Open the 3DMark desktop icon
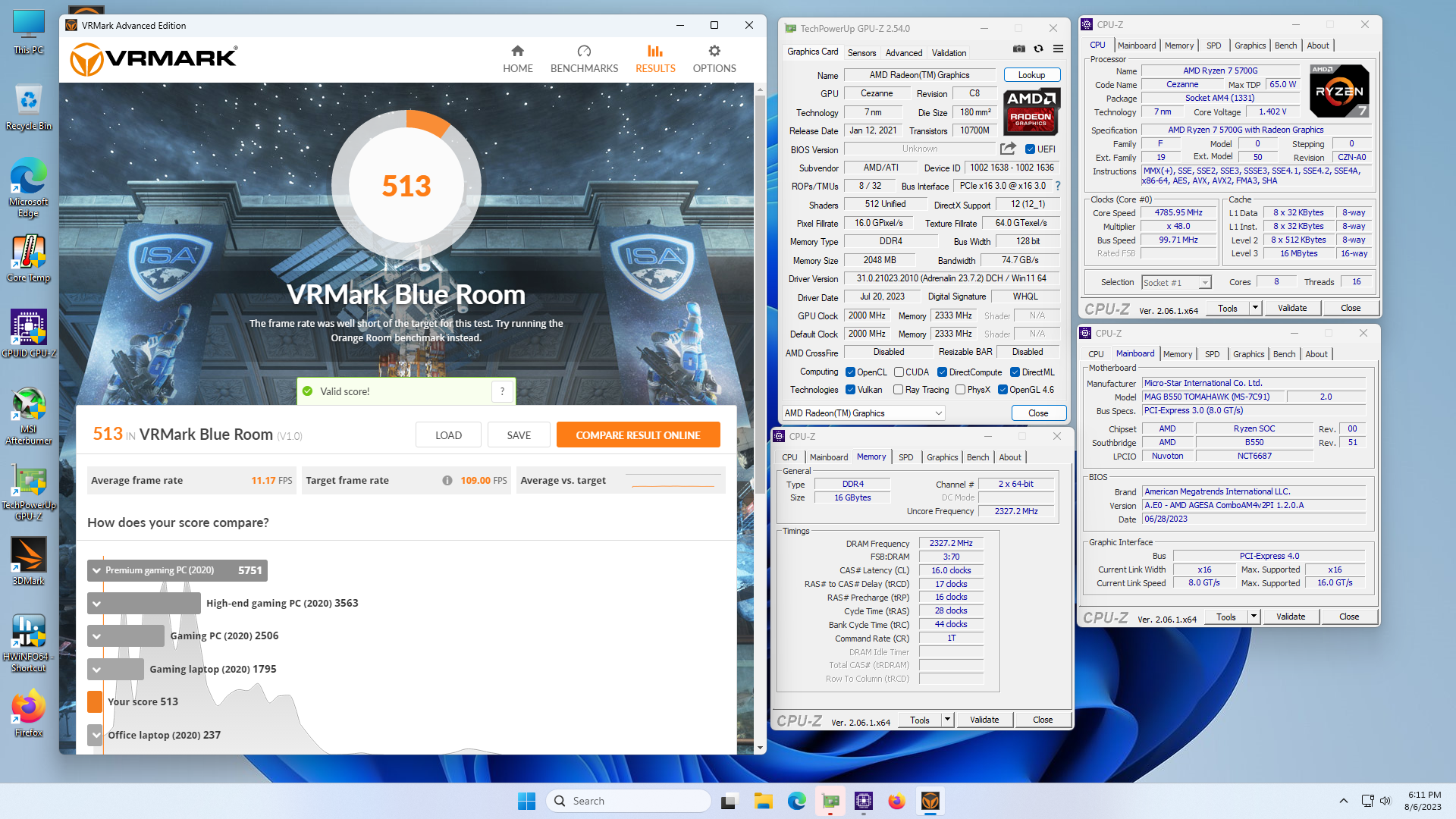This screenshot has height=819, width=1456. 29,561
